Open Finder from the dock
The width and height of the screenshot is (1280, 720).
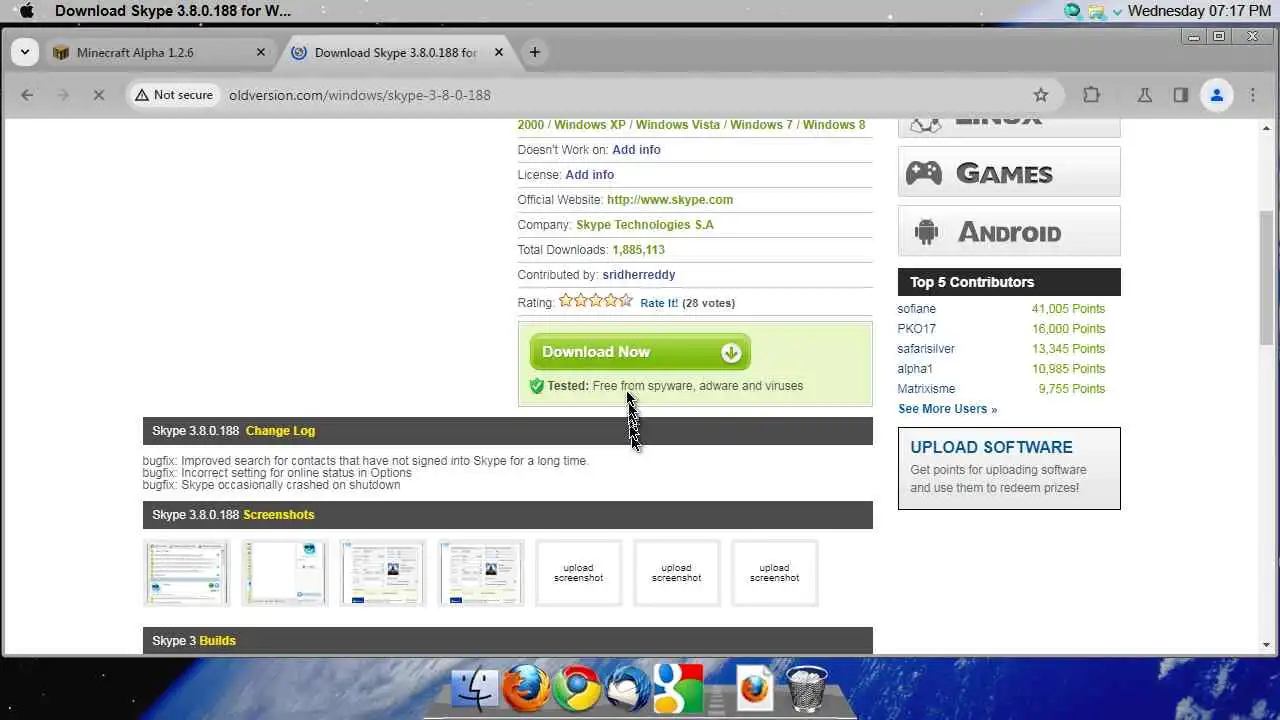pos(475,689)
